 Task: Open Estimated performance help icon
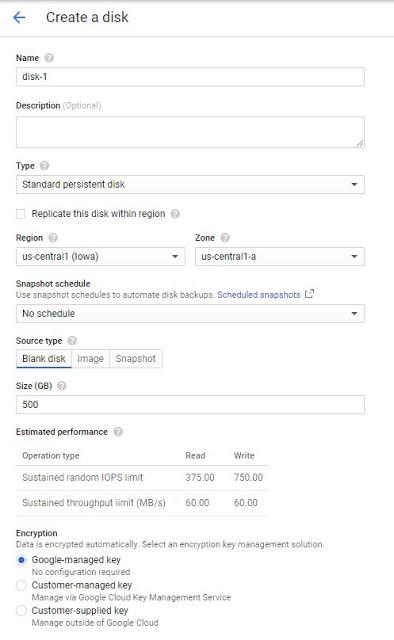click(118, 432)
